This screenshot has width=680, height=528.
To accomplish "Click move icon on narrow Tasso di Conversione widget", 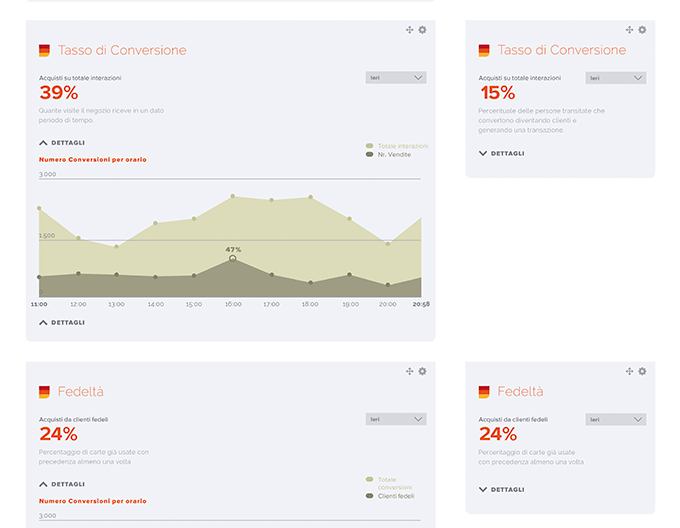I will tap(630, 30).
